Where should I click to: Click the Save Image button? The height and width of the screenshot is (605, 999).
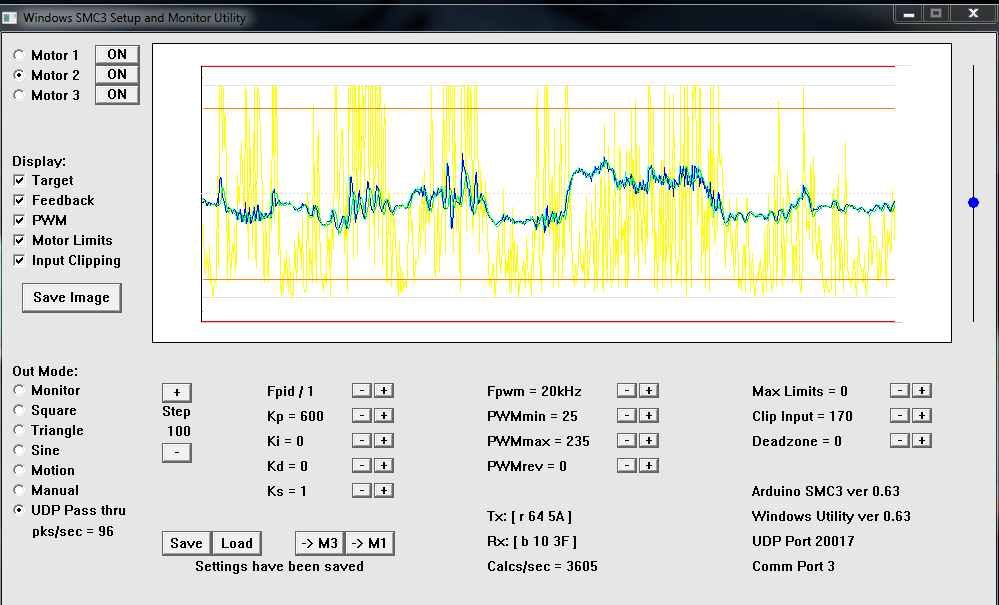click(x=71, y=298)
